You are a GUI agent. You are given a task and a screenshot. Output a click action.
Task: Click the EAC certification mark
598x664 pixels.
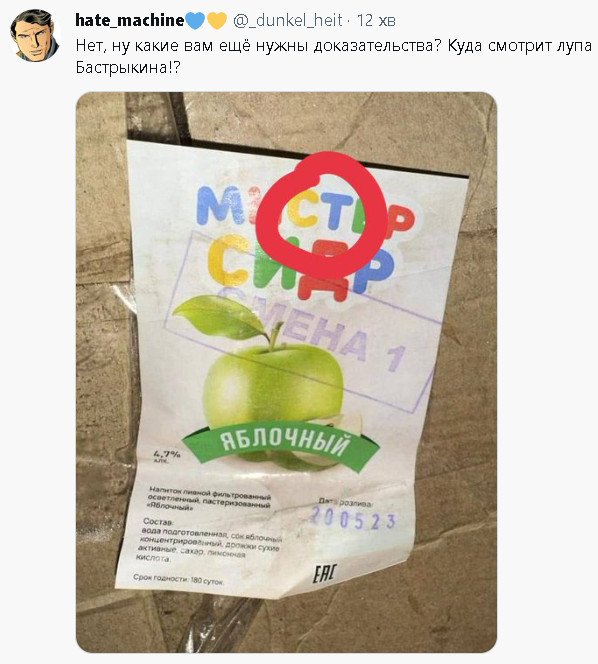(325, 573)
